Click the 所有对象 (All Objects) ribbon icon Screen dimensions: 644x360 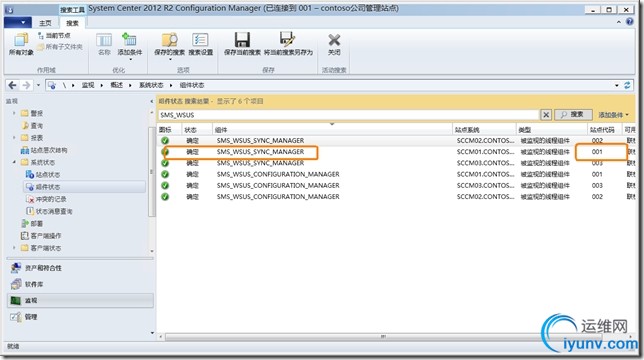(x=21, y=40)
